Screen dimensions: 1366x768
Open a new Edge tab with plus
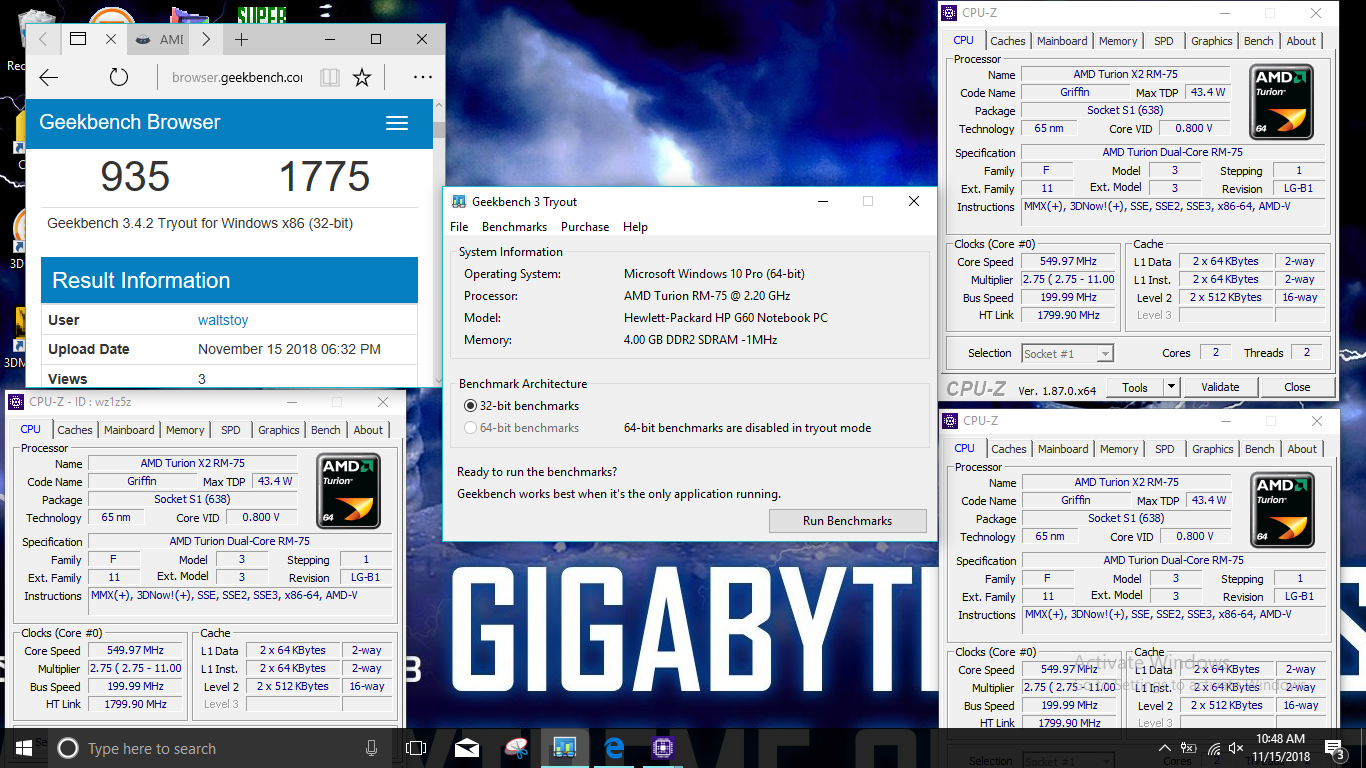[241, 40]
